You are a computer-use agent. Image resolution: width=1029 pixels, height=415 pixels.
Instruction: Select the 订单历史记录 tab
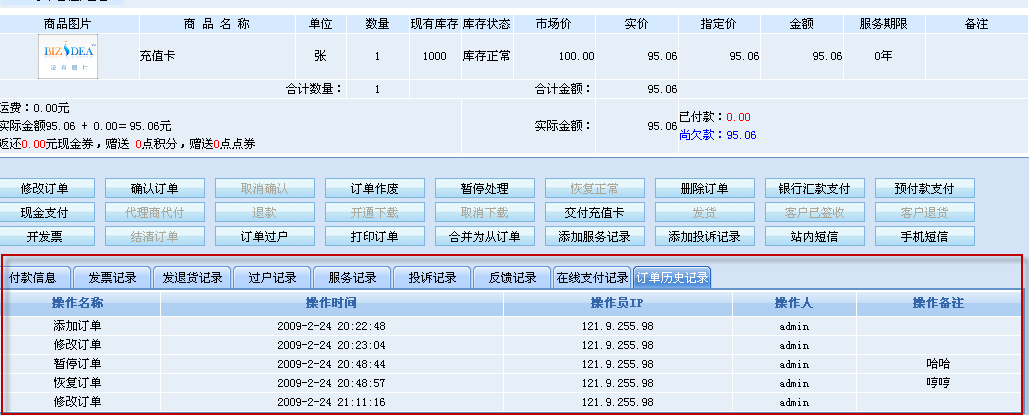point(672,277)
